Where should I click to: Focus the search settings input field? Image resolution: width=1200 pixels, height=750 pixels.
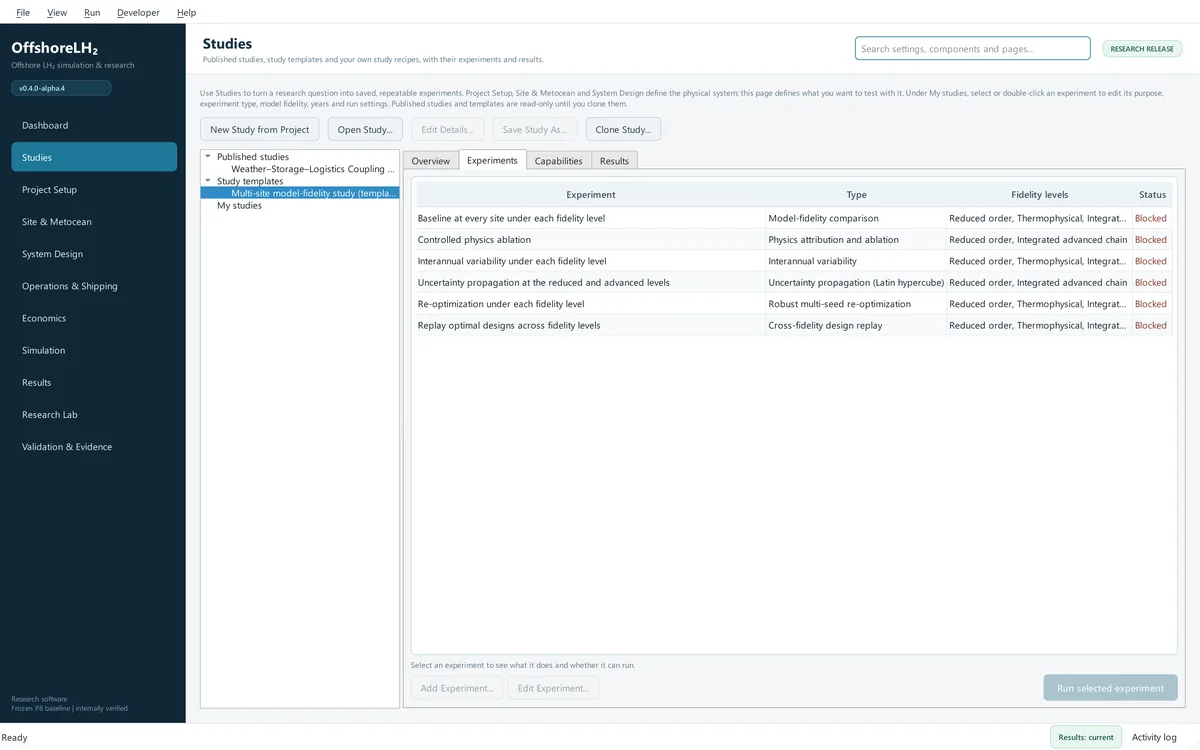tap(972, 48)
